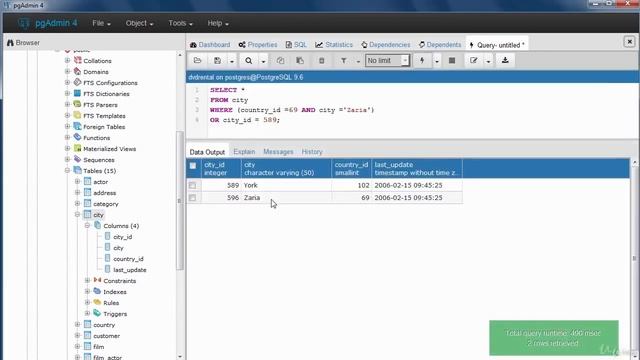Click the Edit pencil icon

tap(473, 61)
